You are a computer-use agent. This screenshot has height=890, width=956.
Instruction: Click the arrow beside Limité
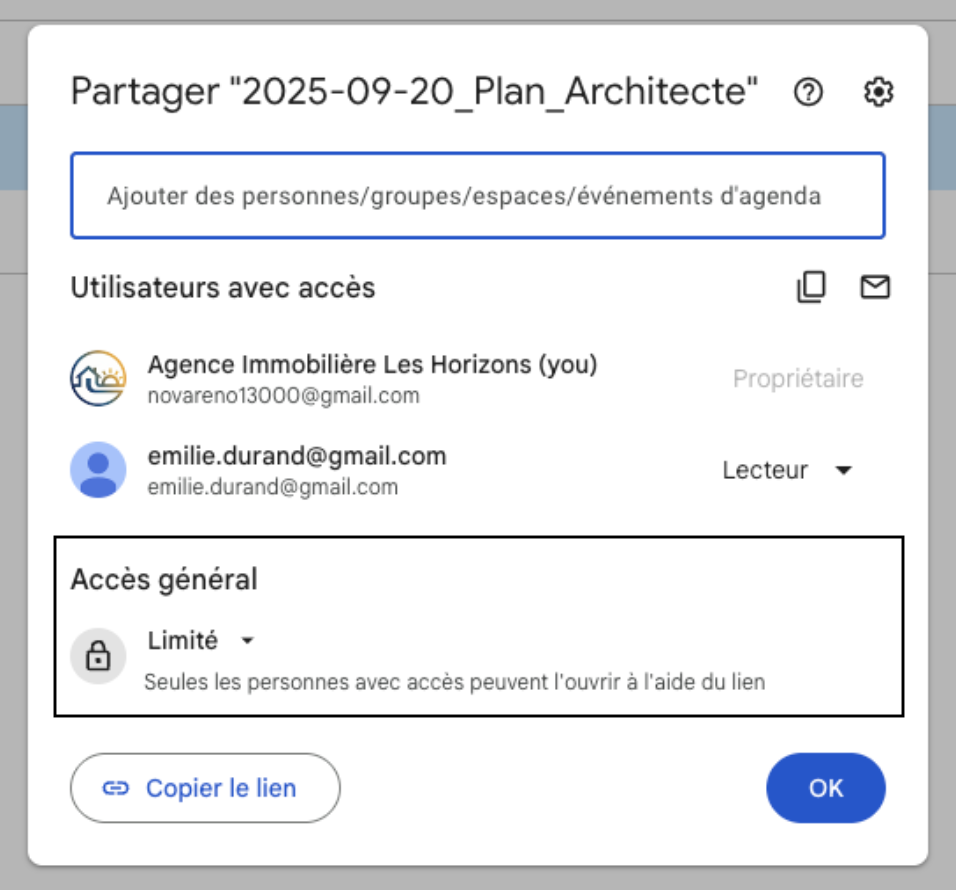coord(248,641)
